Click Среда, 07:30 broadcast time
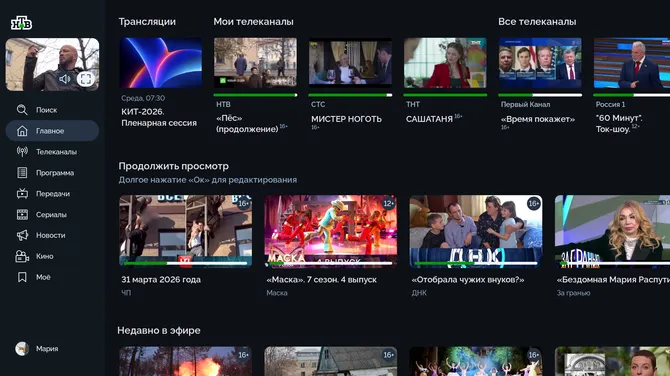 tap(143, 98)
